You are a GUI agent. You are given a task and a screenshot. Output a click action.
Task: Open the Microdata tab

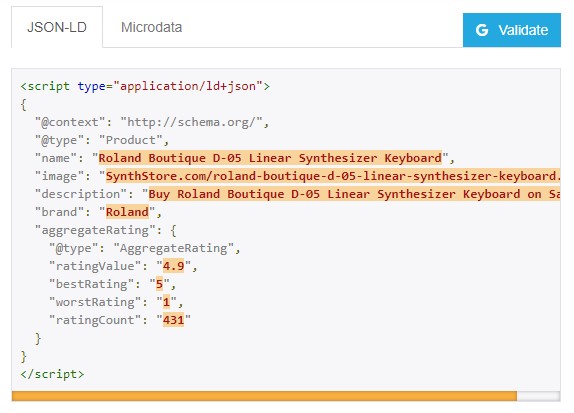click(x=152, y=27)
